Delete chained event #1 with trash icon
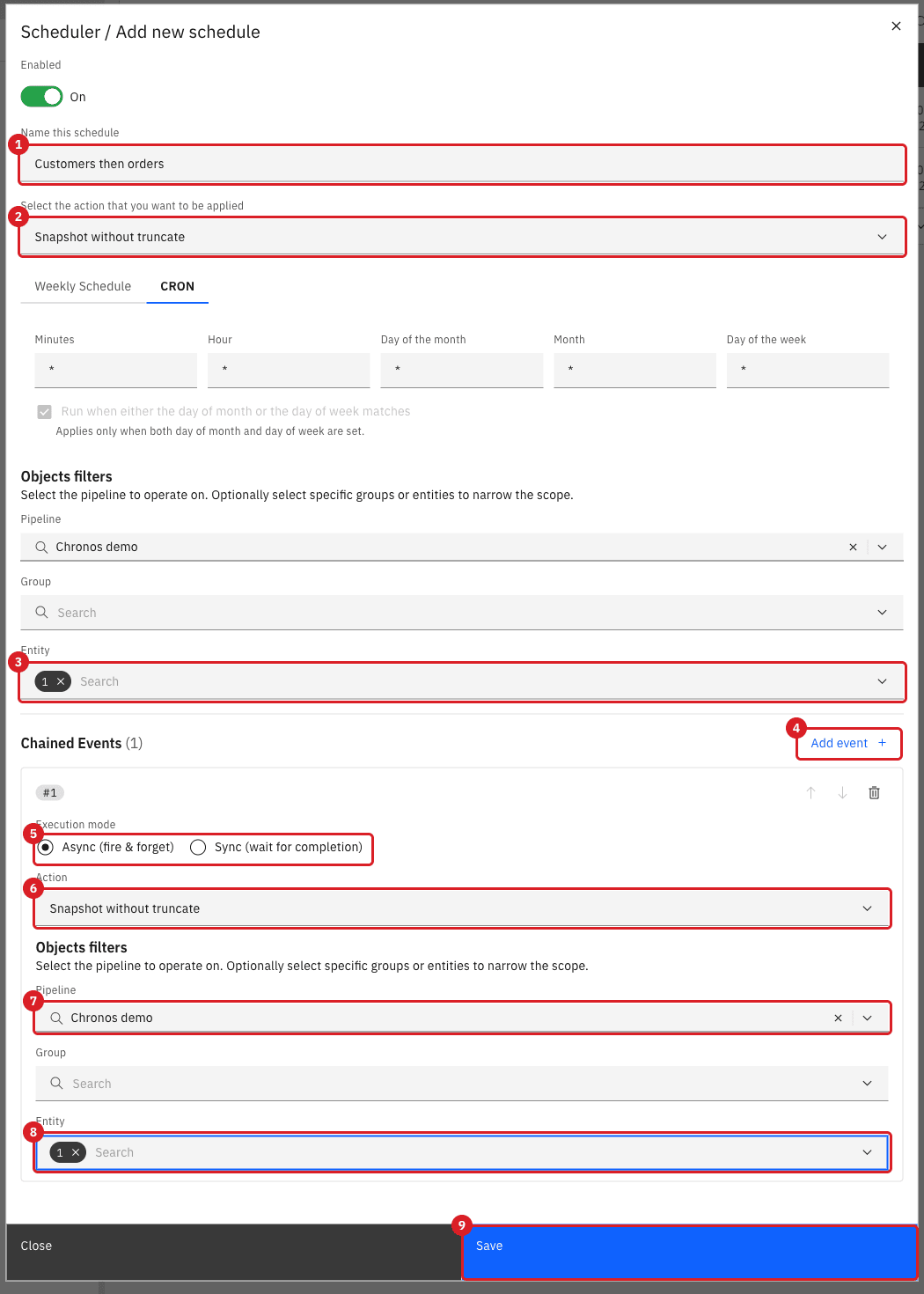This screenshot has height=1294, width=924. tap(875, 792)
